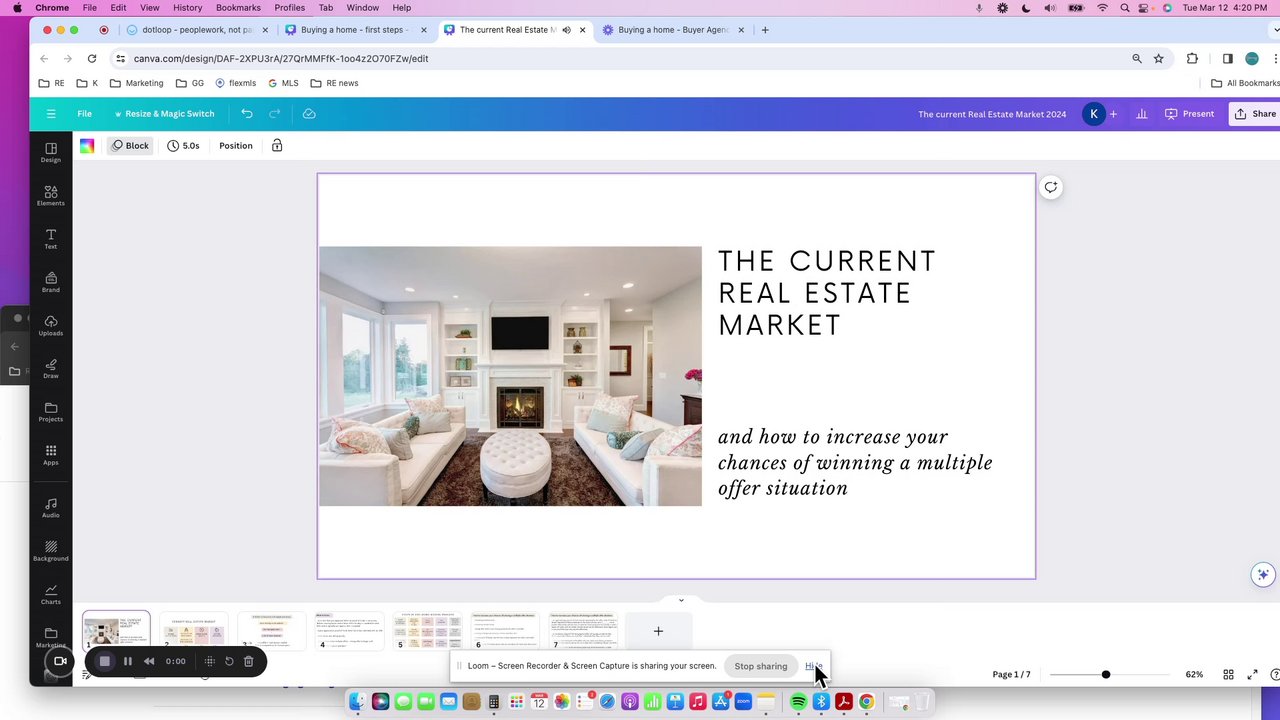The height and width of the screenshot is (720, 1280).
Task: Open the Brand panel
Action: (x=50, y=282)
